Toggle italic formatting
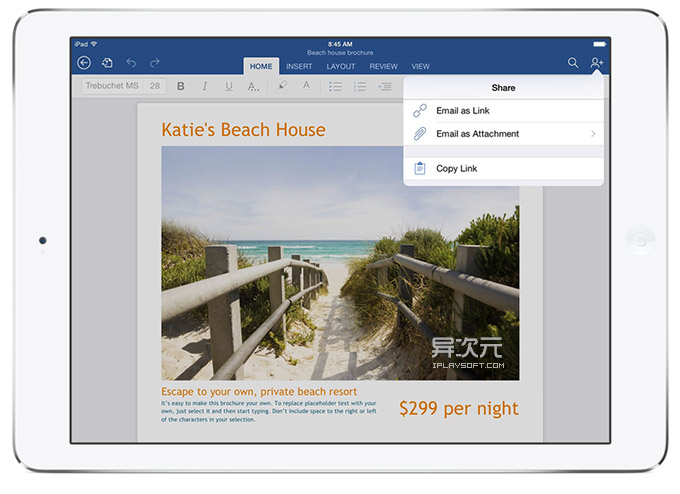The height and width of the screenshot is (494, 680). tap(205, 87)
